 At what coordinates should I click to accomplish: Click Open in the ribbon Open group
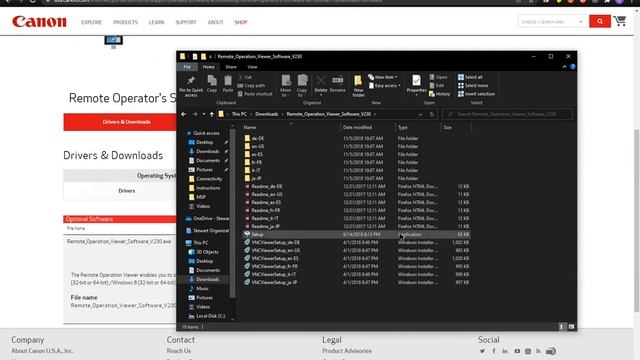[x=438, y=77]
